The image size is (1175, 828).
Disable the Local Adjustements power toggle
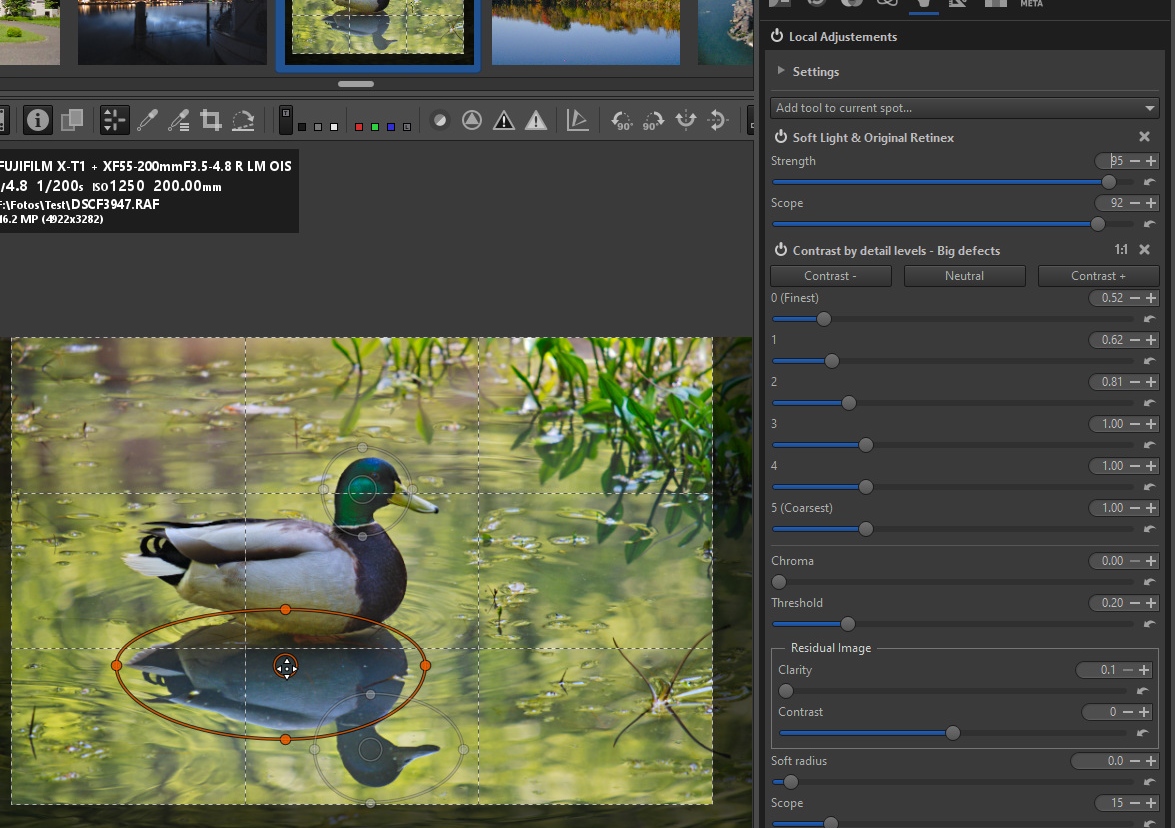coord(777,36)
